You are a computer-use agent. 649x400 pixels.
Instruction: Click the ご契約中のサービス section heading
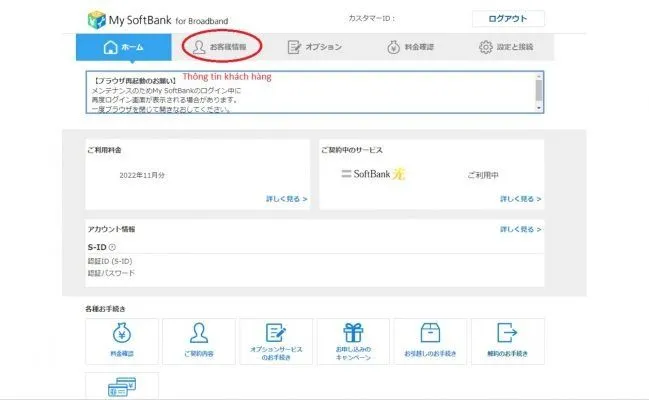click(352, 150)
